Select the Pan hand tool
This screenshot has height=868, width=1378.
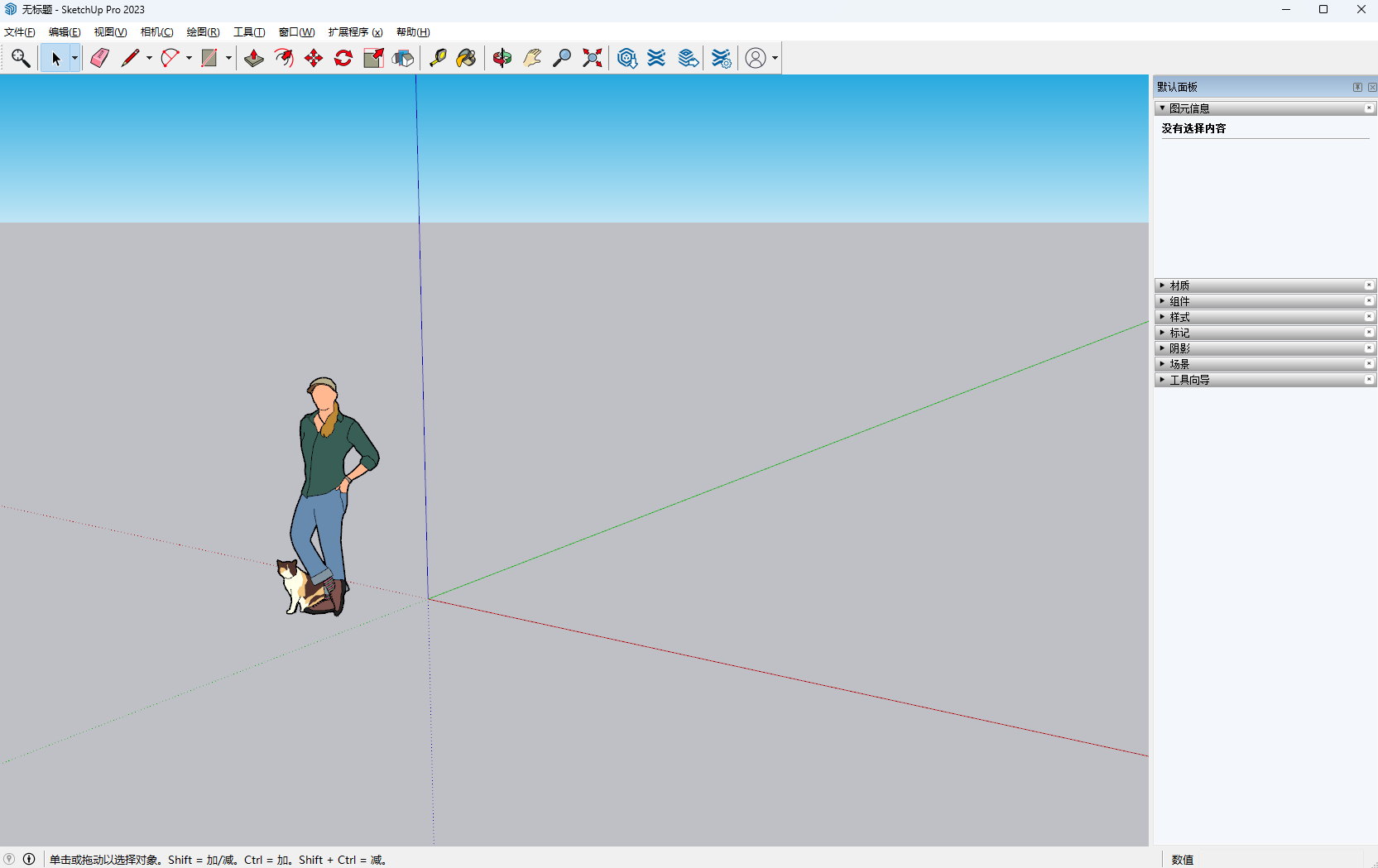[532, 58]
